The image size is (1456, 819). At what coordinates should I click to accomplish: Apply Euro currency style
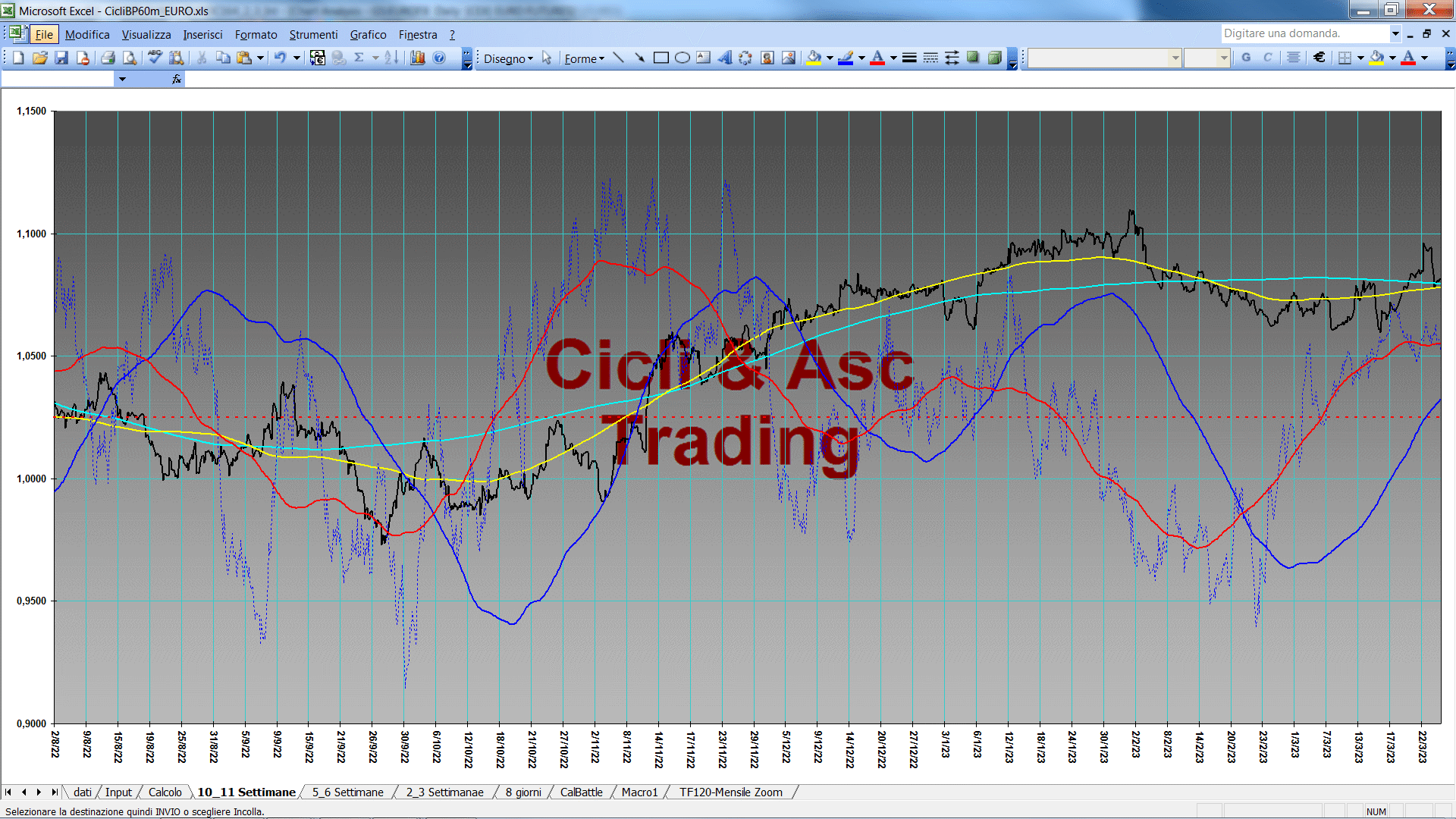[x=1319, y=58]
